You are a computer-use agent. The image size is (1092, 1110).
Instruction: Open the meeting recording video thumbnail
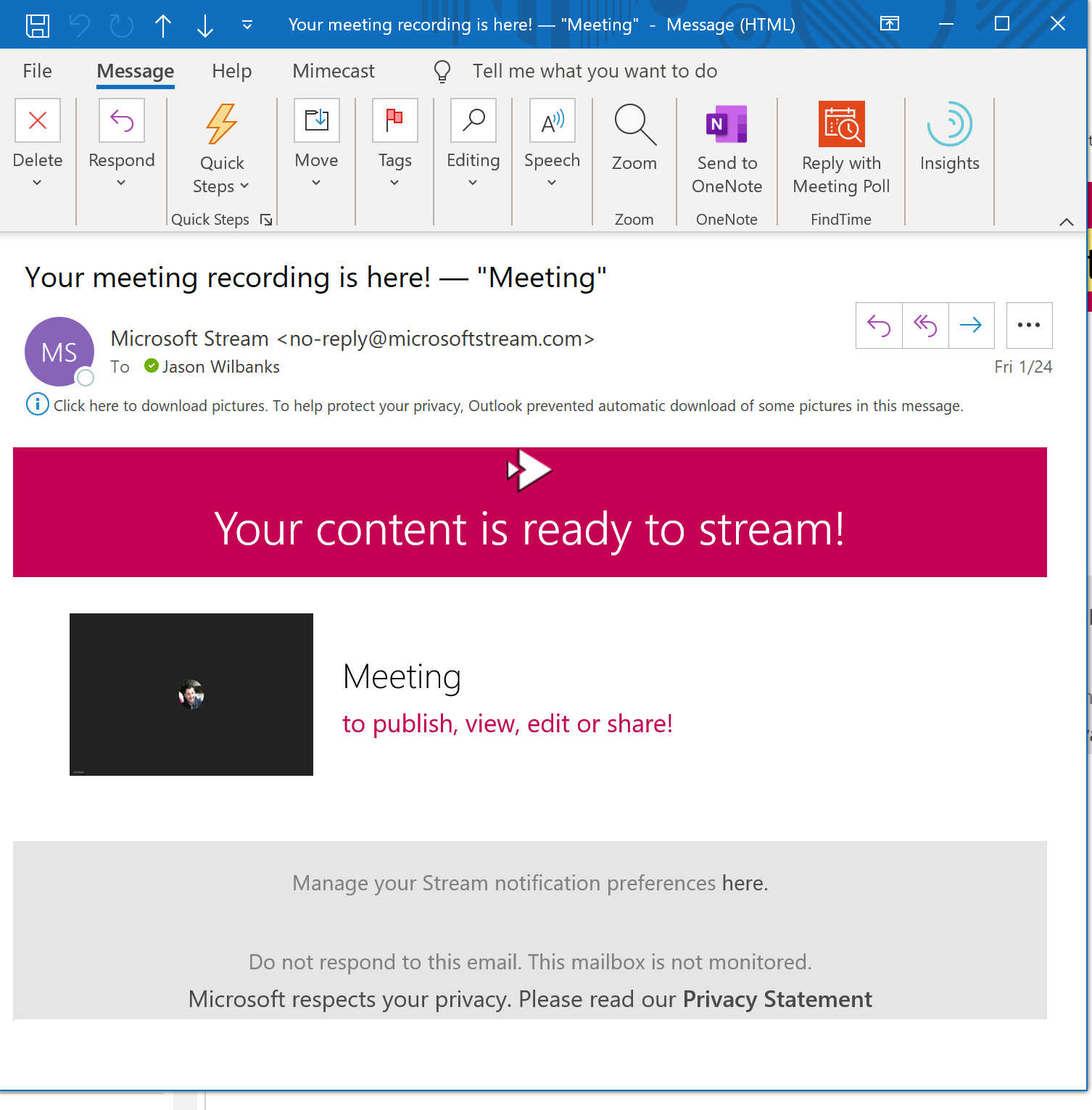(x=191, y=695)
